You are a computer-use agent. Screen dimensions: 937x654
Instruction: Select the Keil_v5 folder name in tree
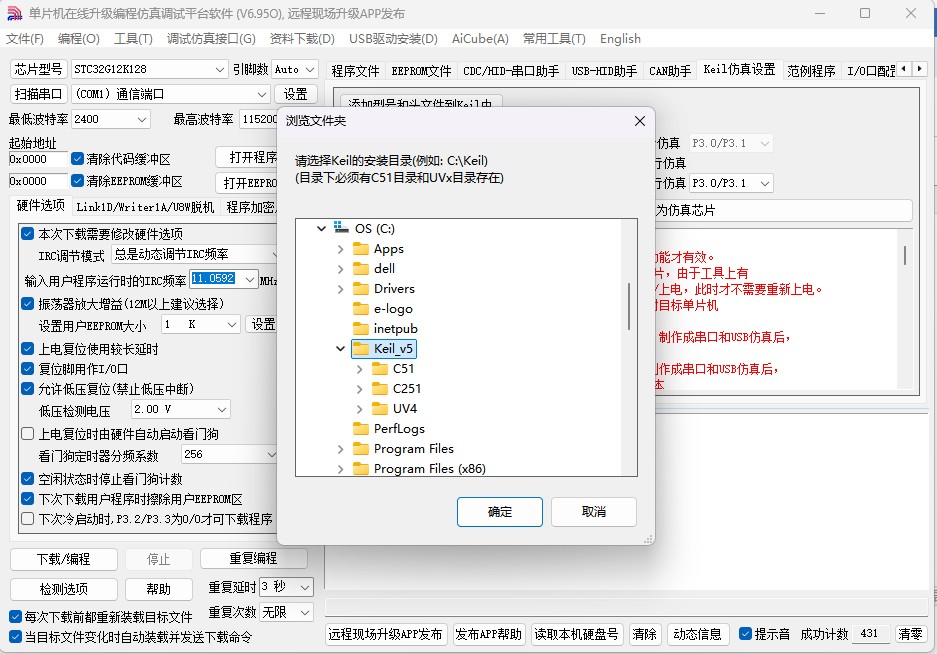click(x=393, y=349)
